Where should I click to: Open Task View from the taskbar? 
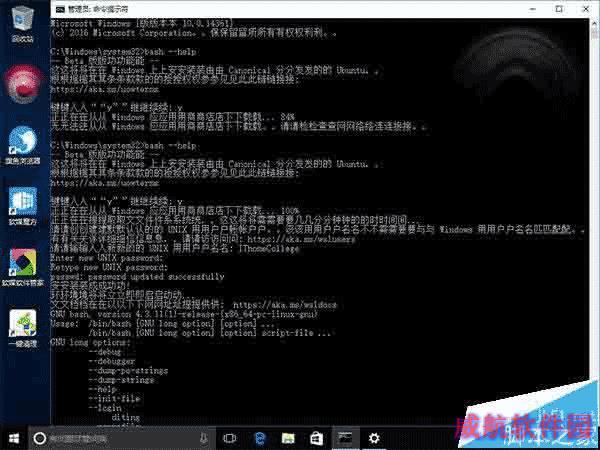[x=230, y=438]
